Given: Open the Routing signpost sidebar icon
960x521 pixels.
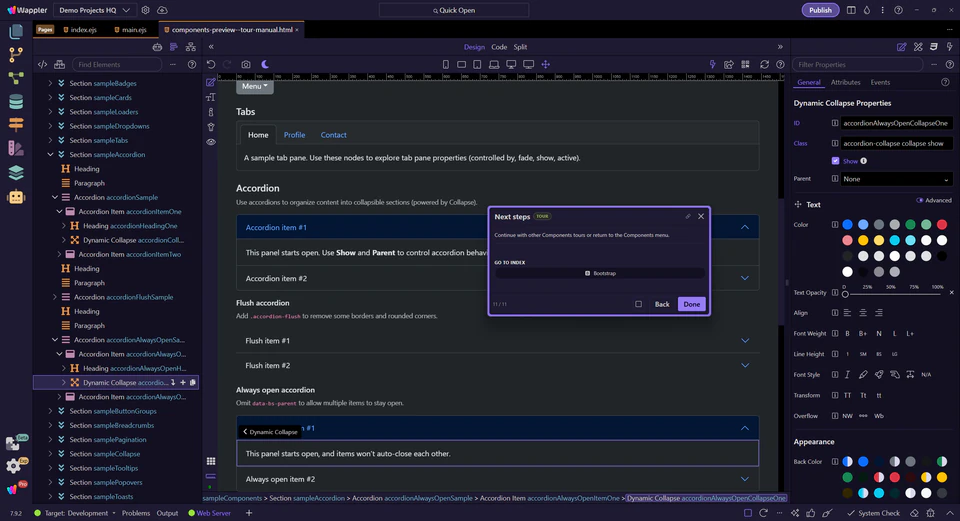Looking at the screenshot, I should pos(16,125).
